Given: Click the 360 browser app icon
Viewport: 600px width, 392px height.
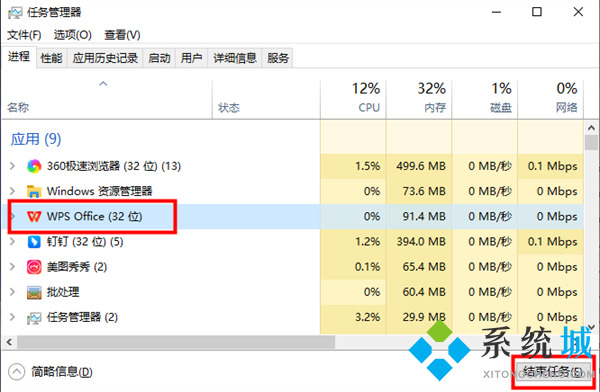Looking at the screenshot, I should point(34,166).
